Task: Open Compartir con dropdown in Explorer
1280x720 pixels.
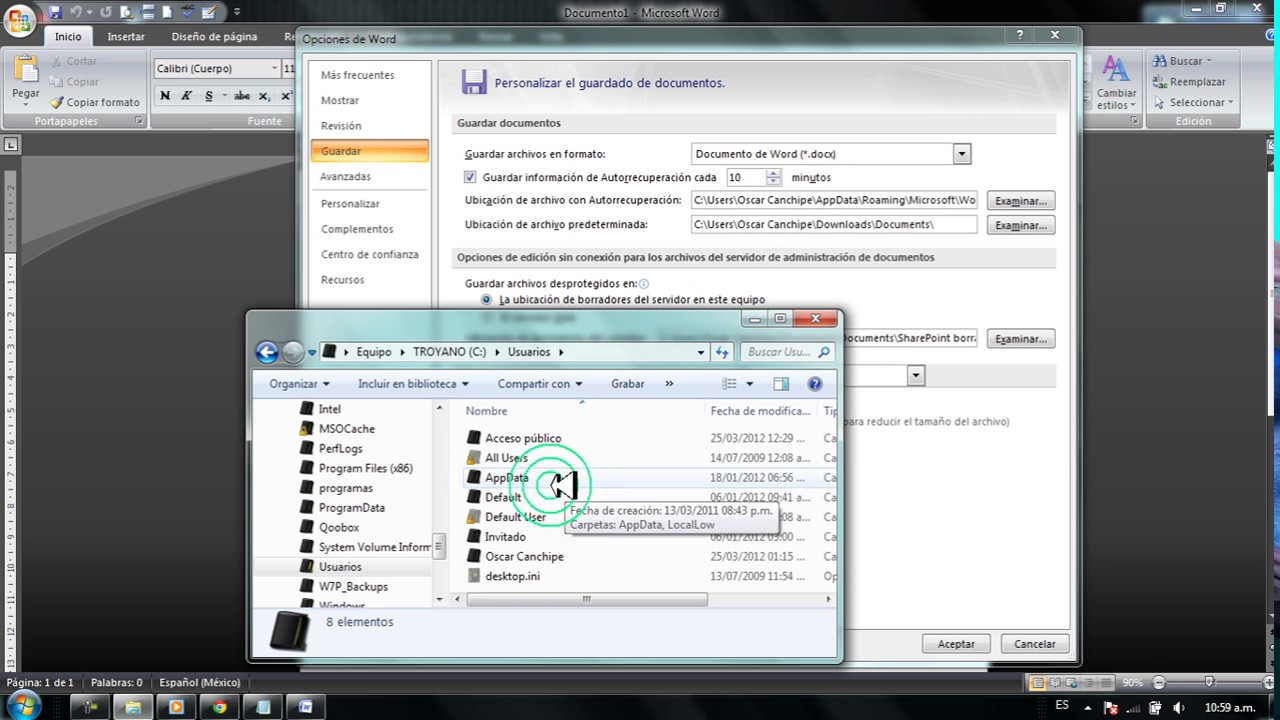Action: 540,384
